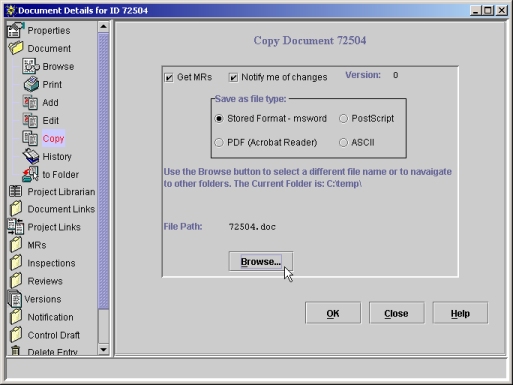Click the OK button

333,313
